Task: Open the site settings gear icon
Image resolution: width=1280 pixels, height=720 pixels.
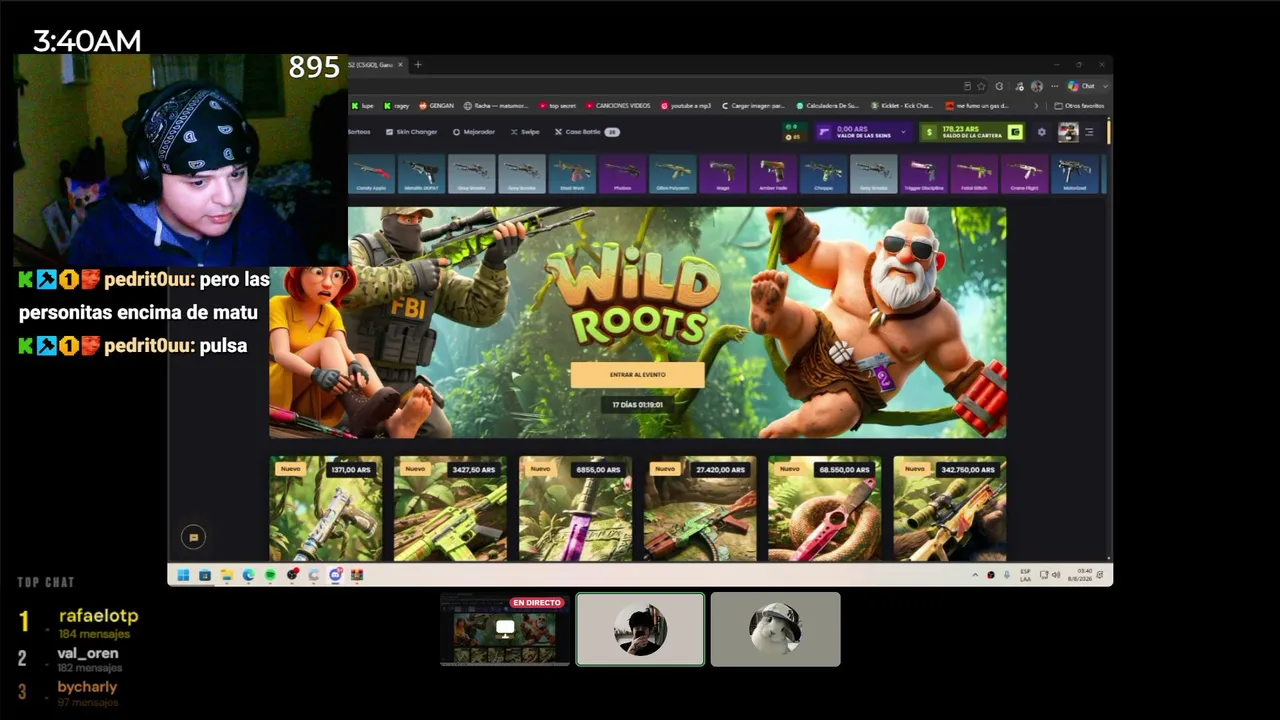Action: (1041, 132)
